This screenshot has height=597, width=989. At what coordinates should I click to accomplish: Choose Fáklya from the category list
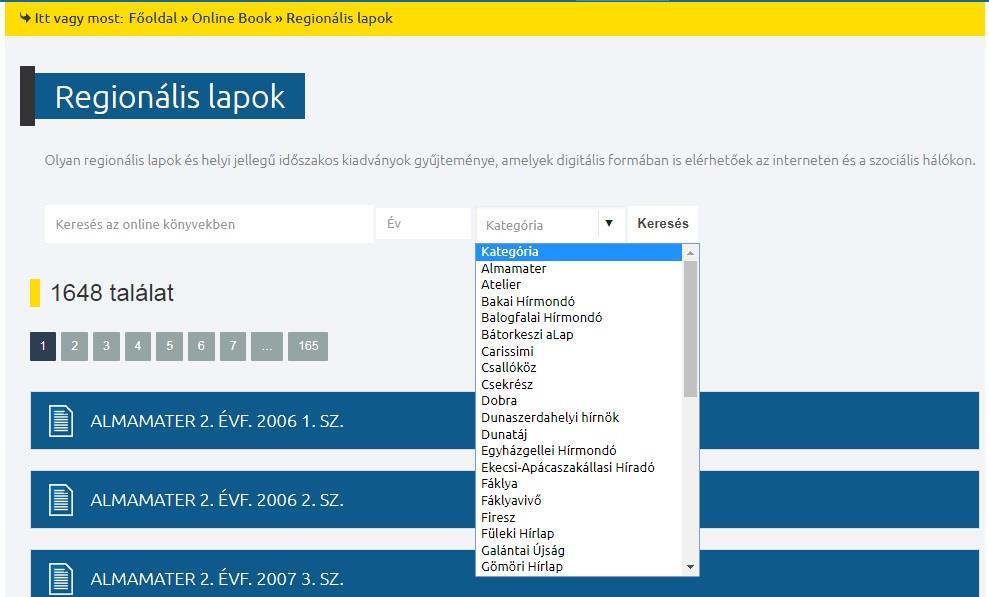click(579, 484)
